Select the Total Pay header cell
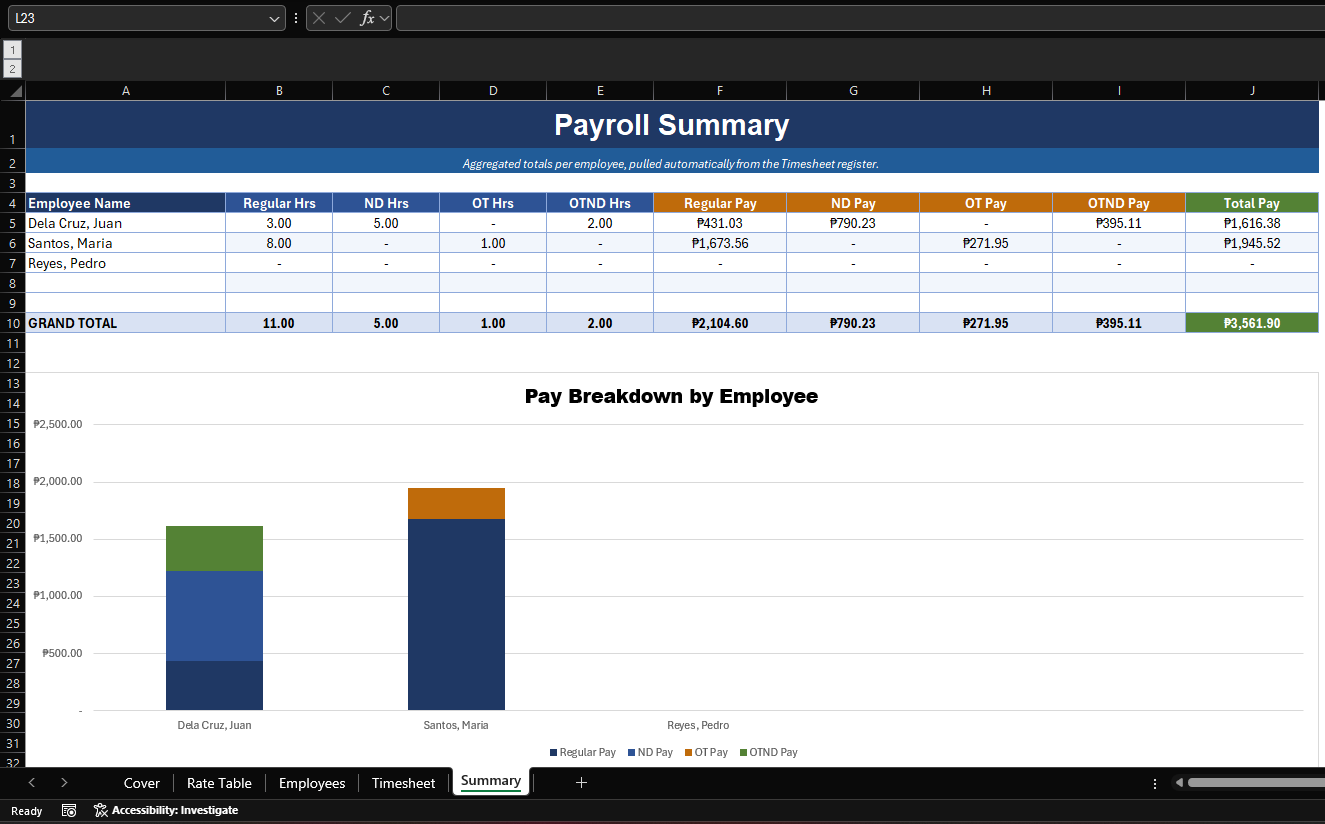 click(1252, 203)
